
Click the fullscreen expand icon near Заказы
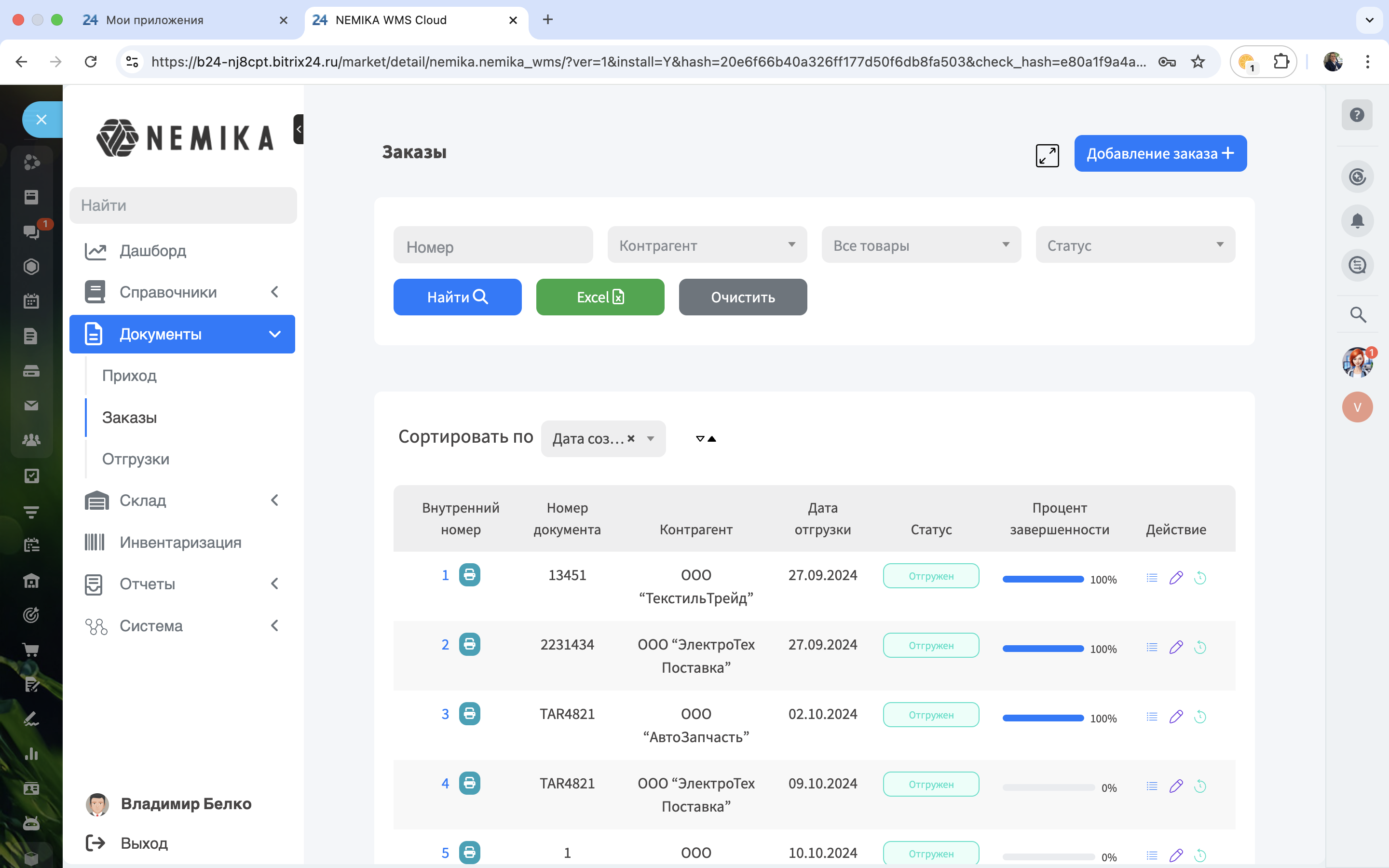coord(1047,155)
